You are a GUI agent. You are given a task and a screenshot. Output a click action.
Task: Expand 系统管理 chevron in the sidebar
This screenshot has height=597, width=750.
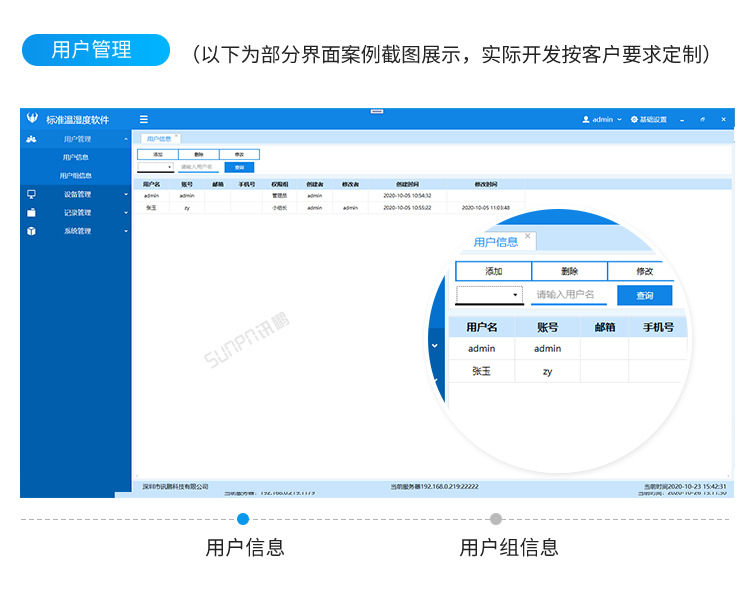126,231
